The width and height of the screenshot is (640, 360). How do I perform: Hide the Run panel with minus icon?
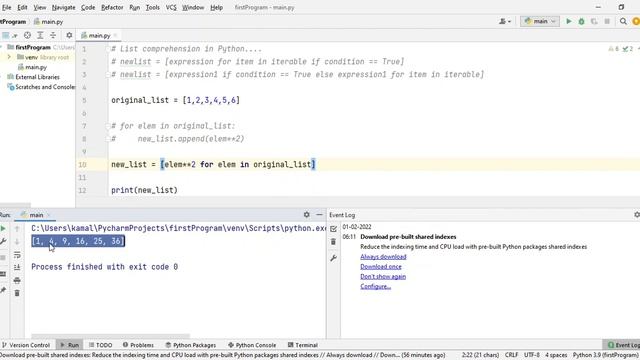(x=319, y=215)
